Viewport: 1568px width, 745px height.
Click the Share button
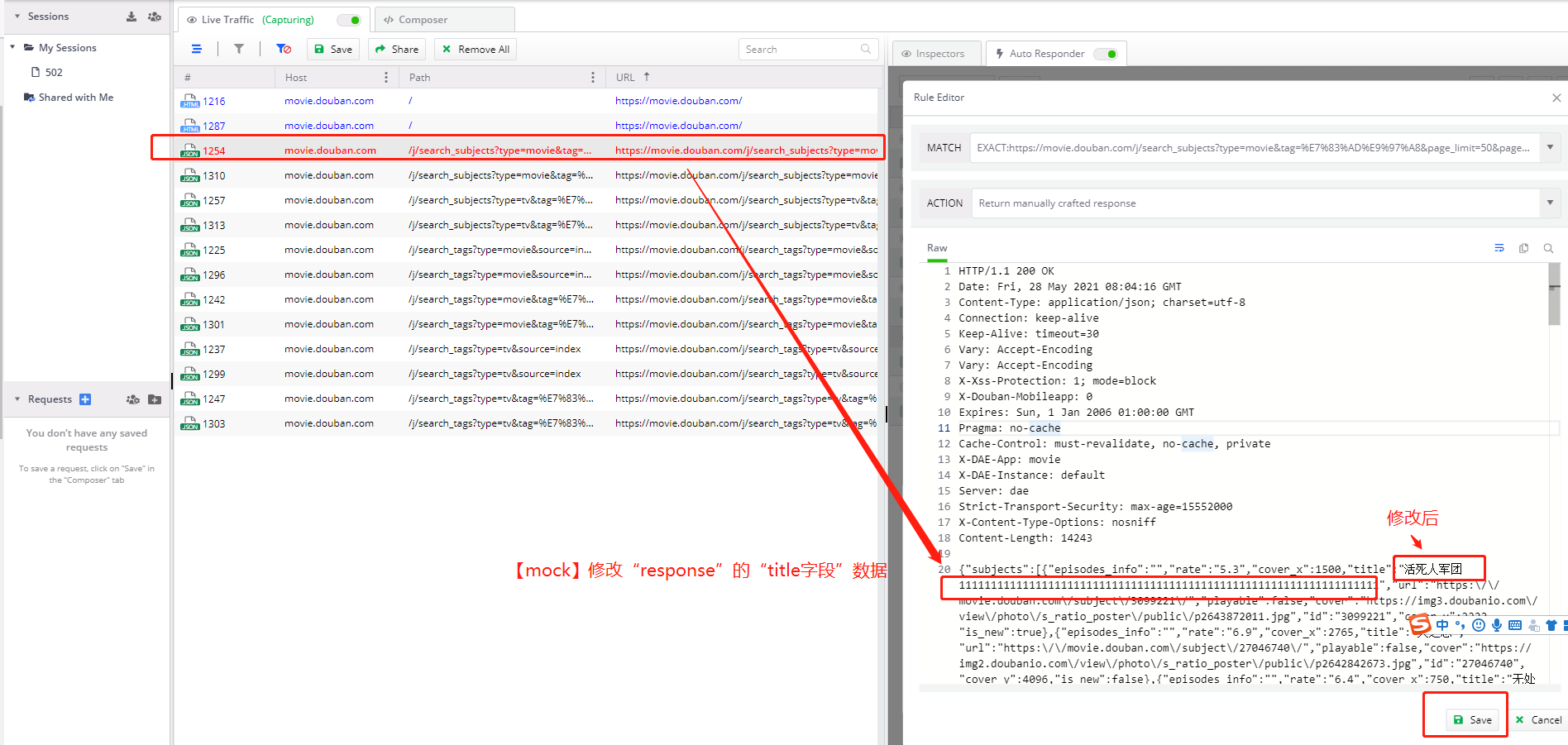point(397,50)
